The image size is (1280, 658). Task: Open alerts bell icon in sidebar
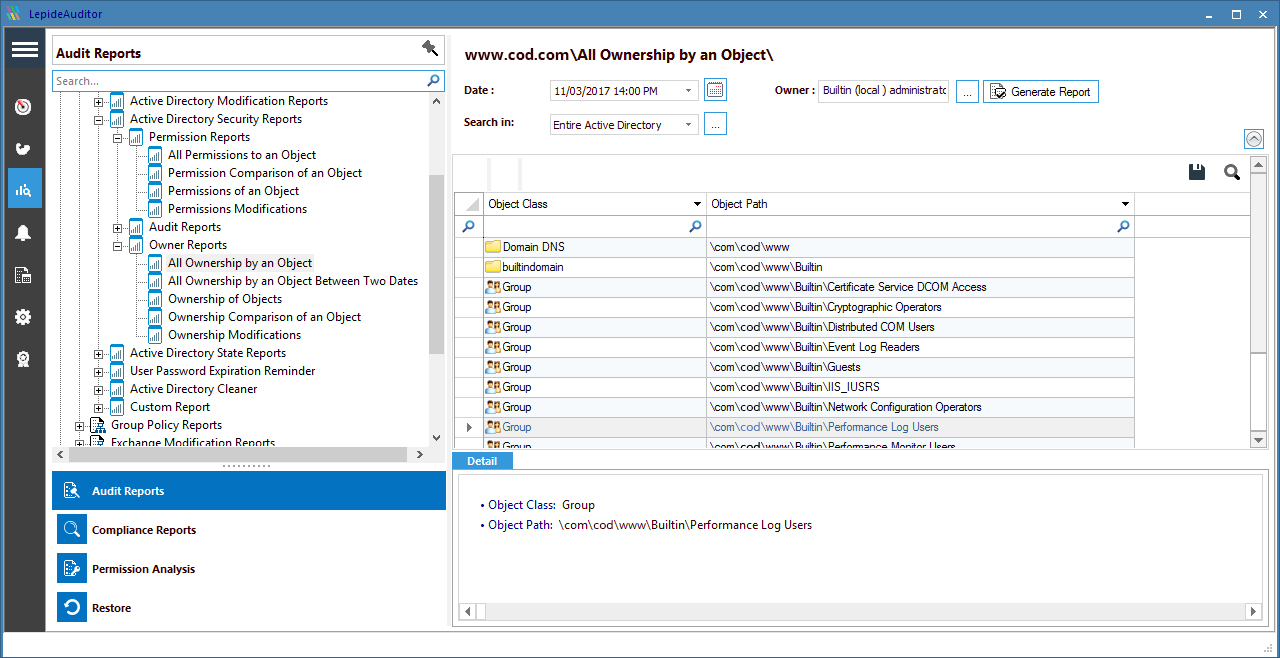pos(24,233)
